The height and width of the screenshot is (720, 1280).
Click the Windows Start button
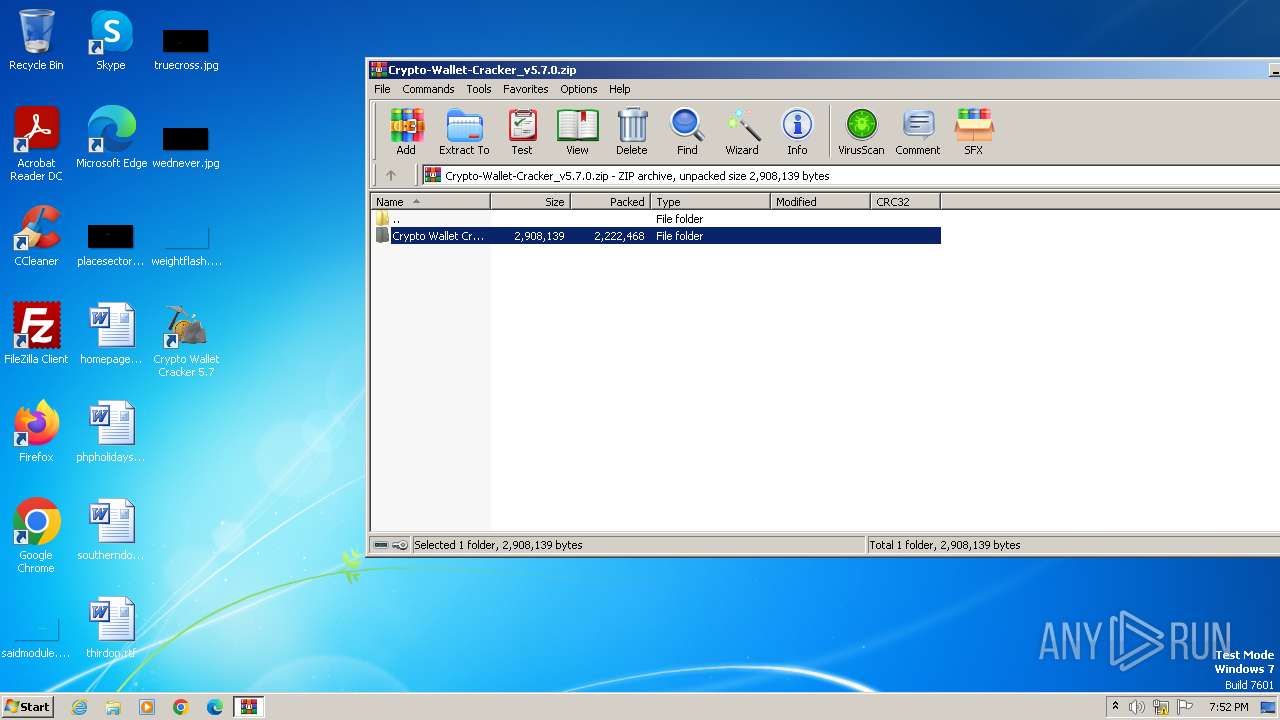coord(28,707)
